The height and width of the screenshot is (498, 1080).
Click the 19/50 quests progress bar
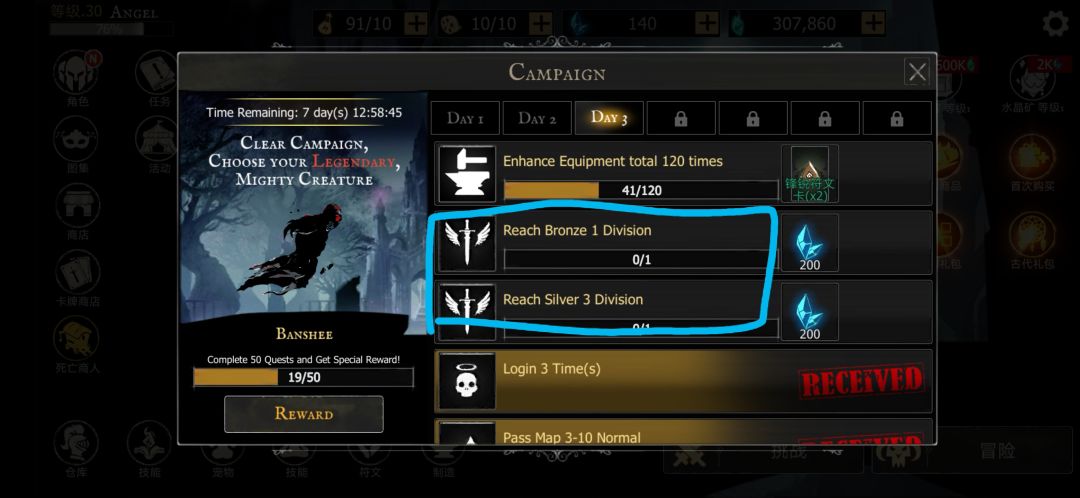pos(303,377)
